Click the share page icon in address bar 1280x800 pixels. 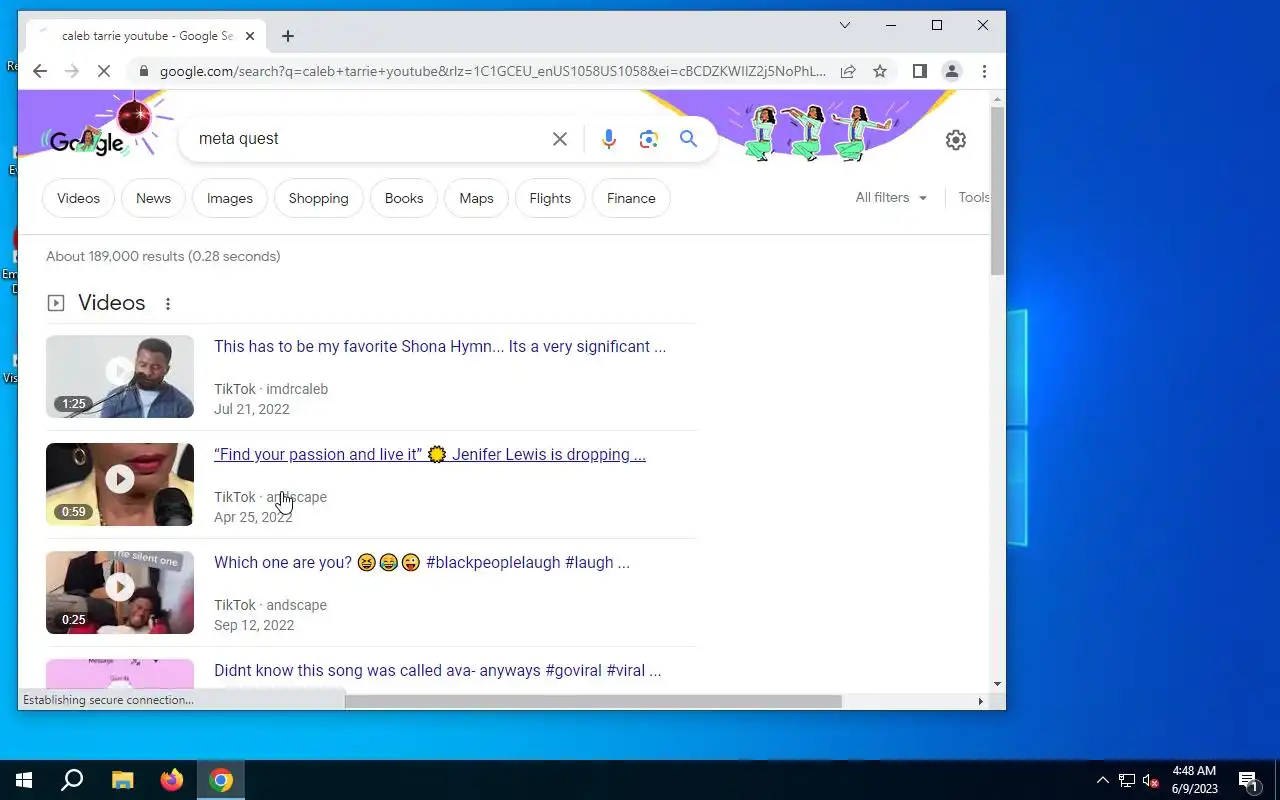pyautogui.click(x=848, y=71)
